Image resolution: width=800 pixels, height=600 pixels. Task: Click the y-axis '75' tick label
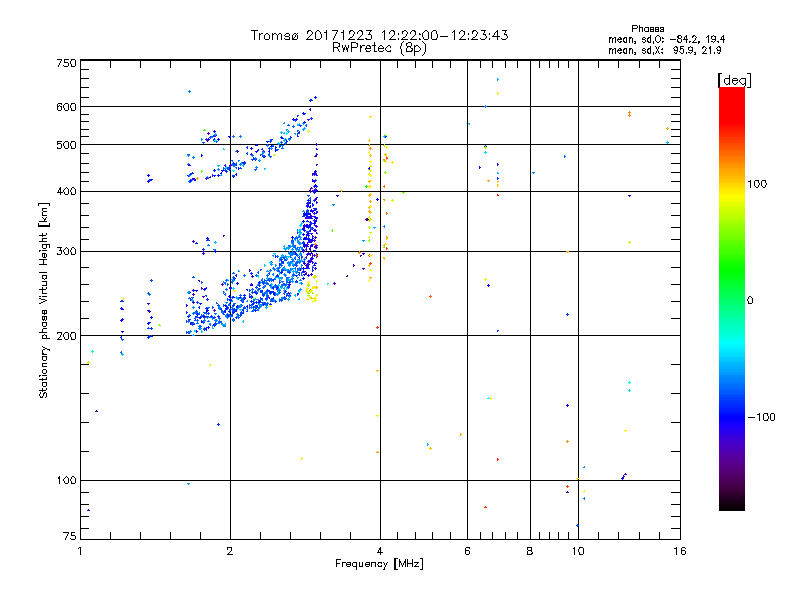pos(70,536)
